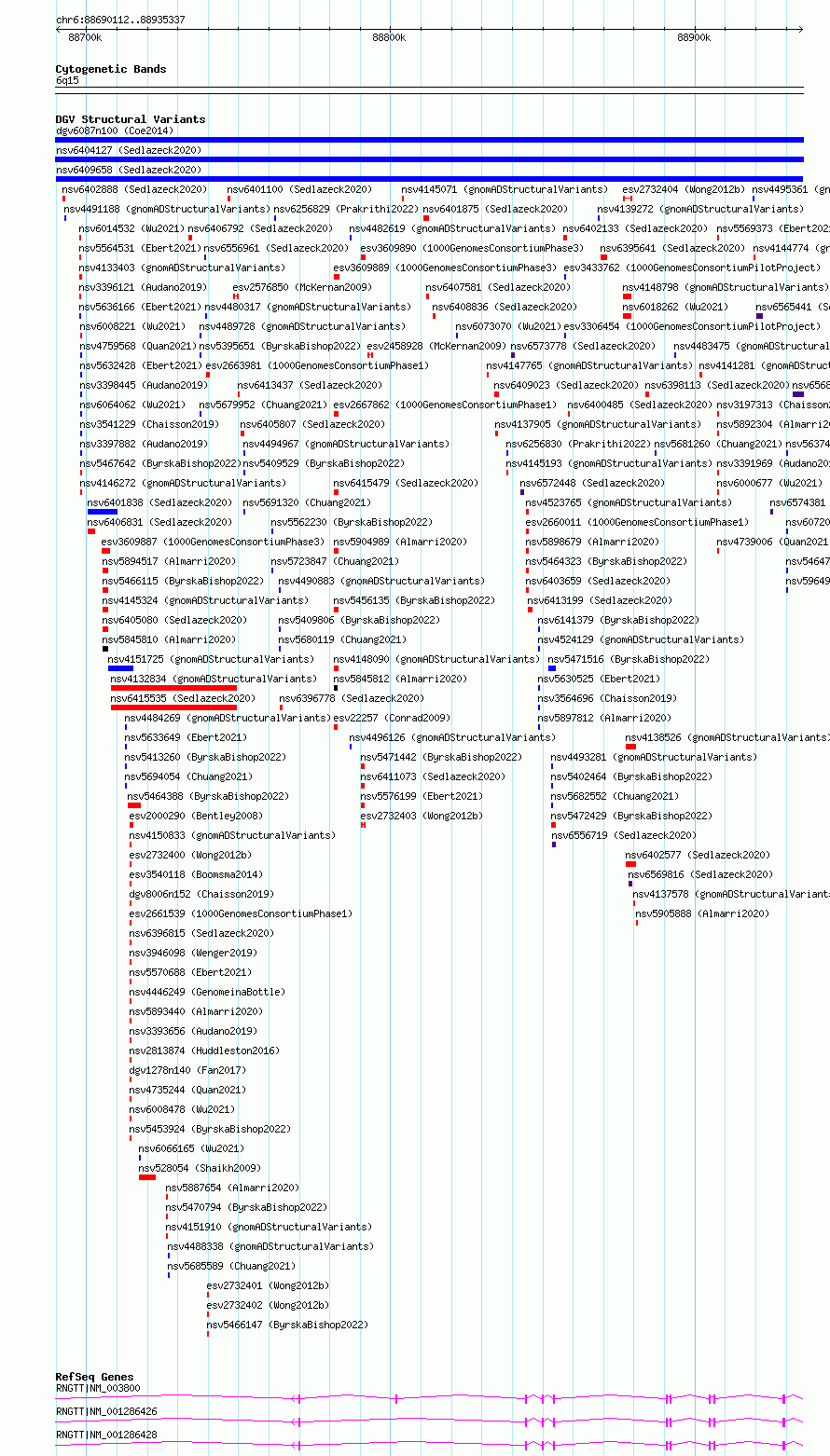Screen dimensions: 830x1456
Task: Click the blue bar under nsv4151725
Action: (x=120, y=668)
